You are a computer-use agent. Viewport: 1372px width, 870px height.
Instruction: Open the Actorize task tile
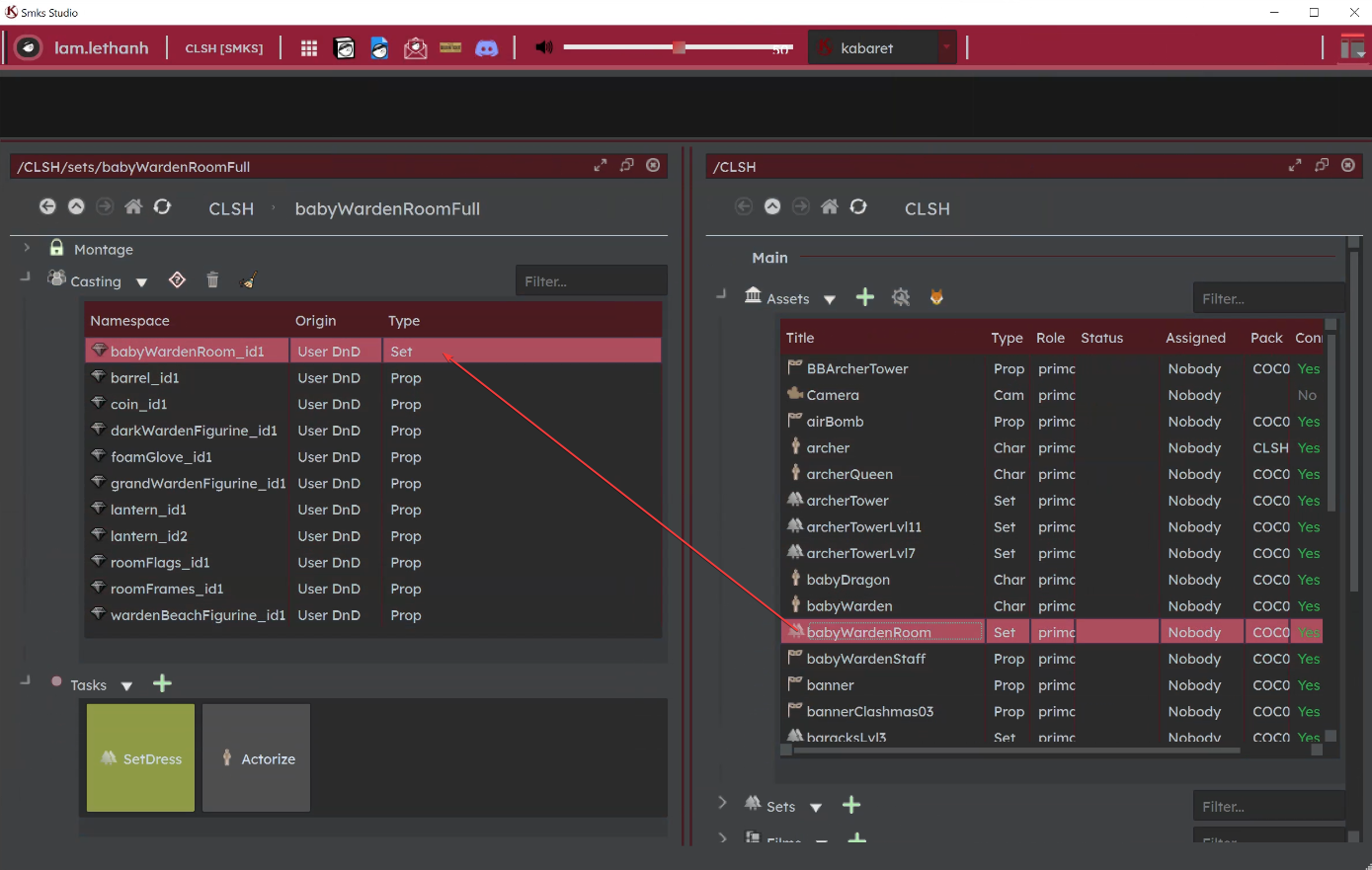coord(257,758)
